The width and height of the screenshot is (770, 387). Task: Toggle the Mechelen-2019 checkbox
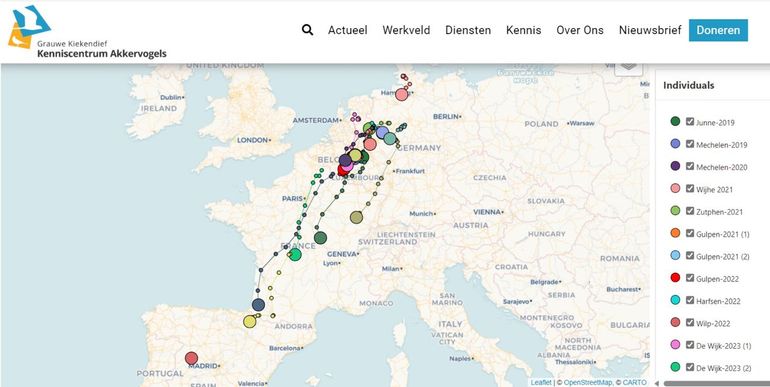[690, 144]
